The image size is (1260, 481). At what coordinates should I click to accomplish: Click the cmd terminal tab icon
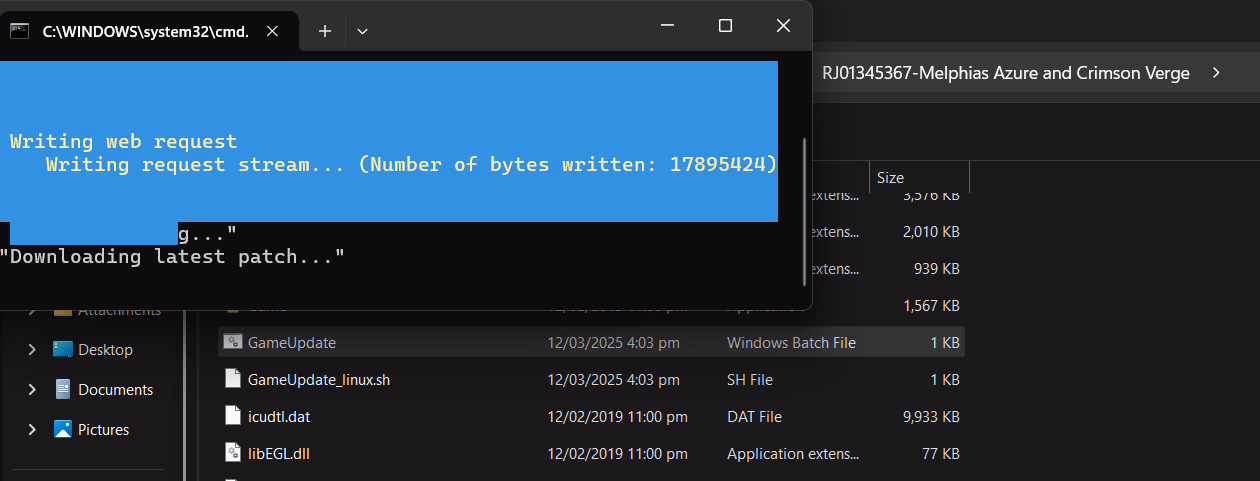[x=19, y=31]
